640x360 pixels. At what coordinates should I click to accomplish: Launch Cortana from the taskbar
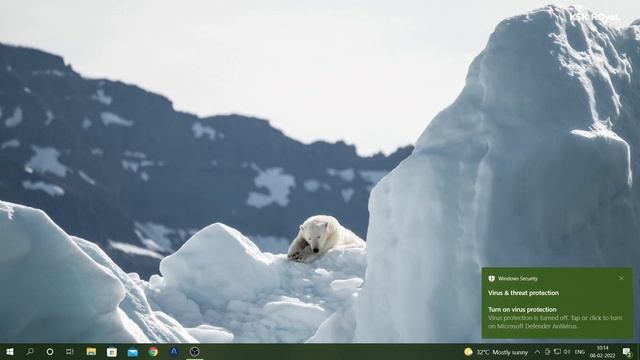coord(50,352)
